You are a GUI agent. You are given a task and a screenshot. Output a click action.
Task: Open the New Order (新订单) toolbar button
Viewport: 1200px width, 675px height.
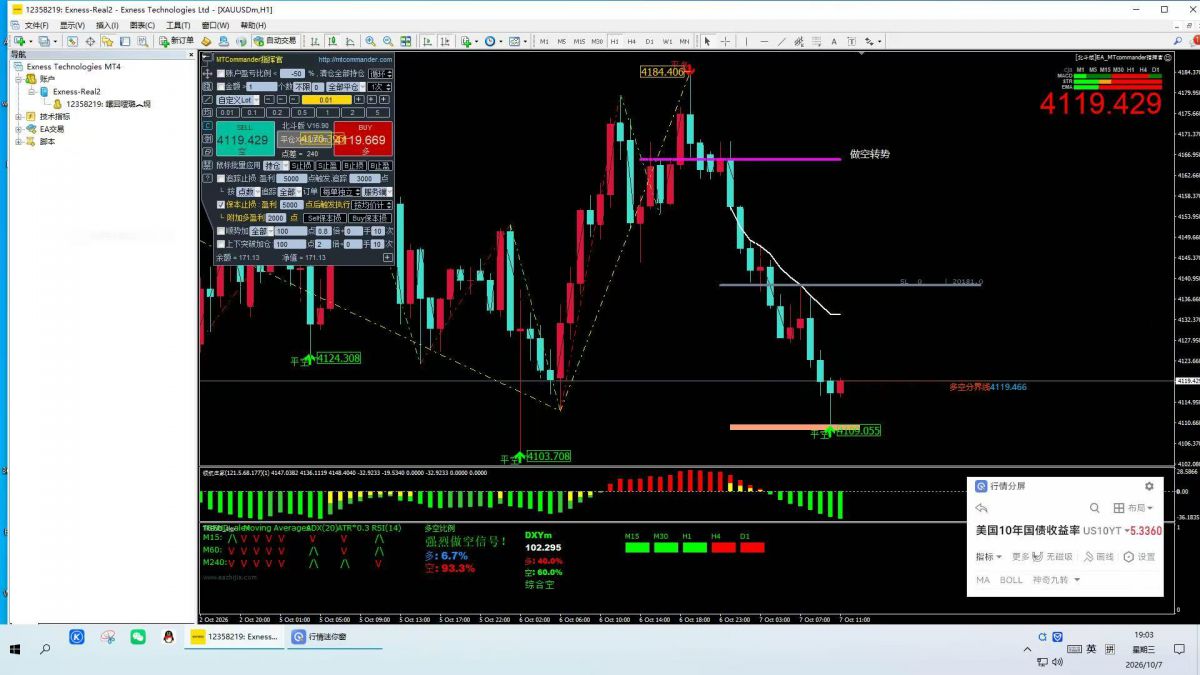tap(176, 41)
